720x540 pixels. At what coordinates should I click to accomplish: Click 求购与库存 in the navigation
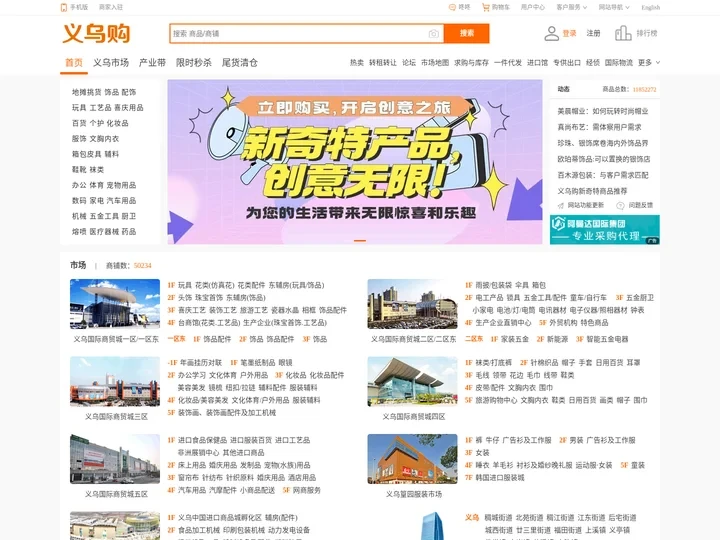(x=471, y=62)
